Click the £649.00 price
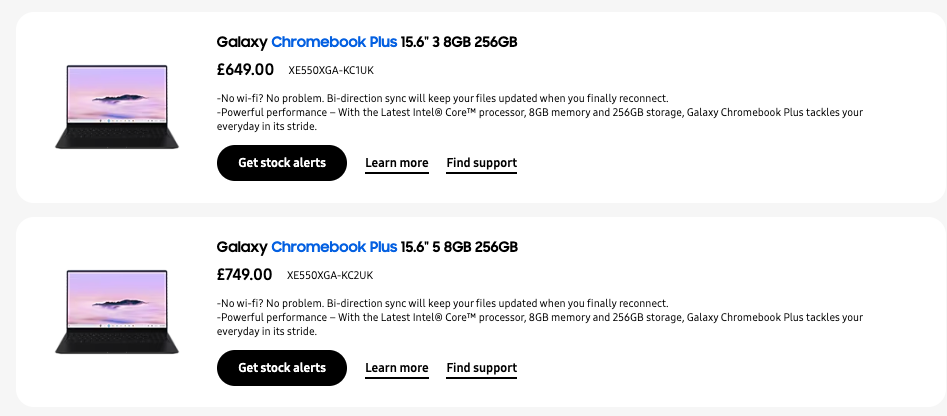 point(245,70)
